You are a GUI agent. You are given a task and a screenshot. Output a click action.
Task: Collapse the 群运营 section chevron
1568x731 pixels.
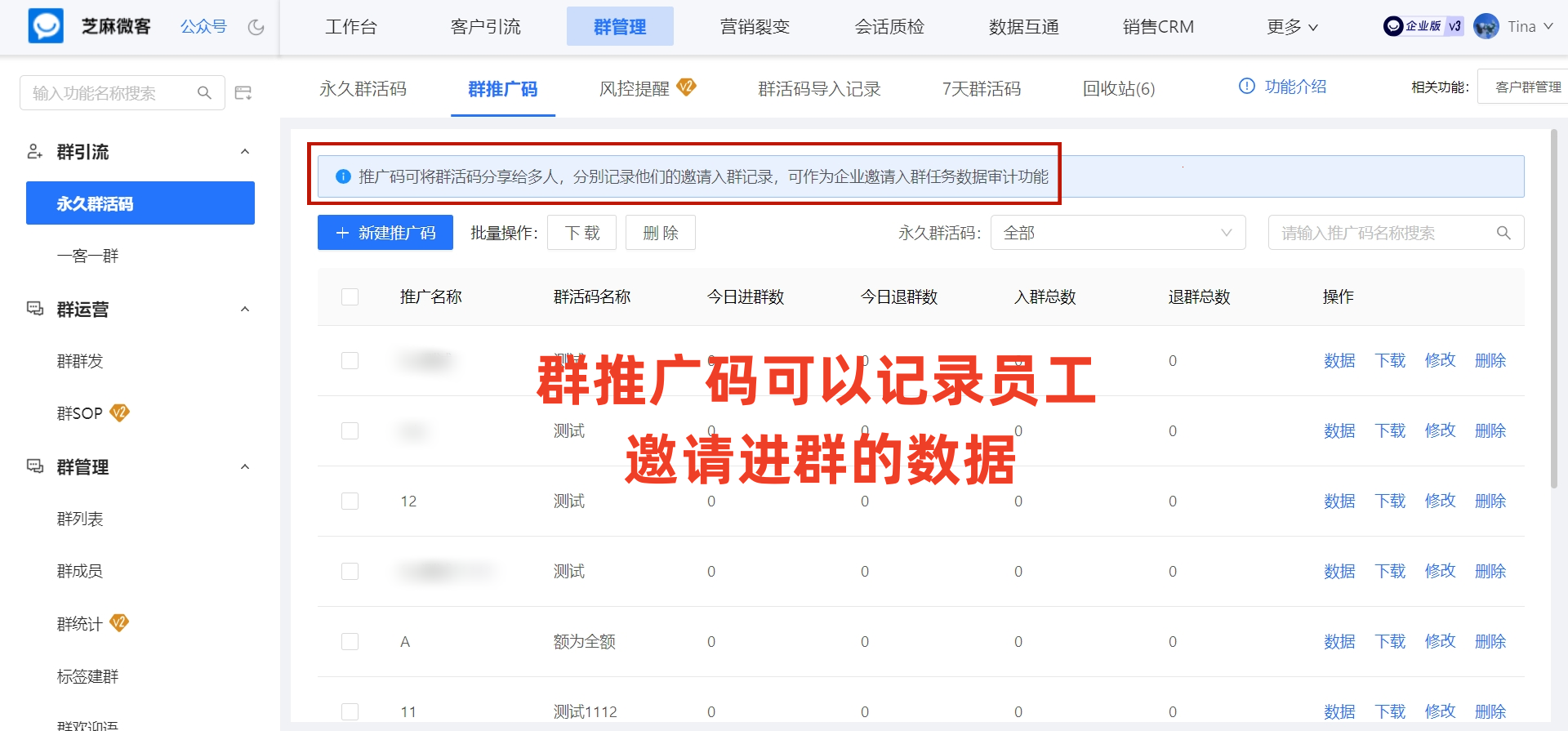[245, 309]
